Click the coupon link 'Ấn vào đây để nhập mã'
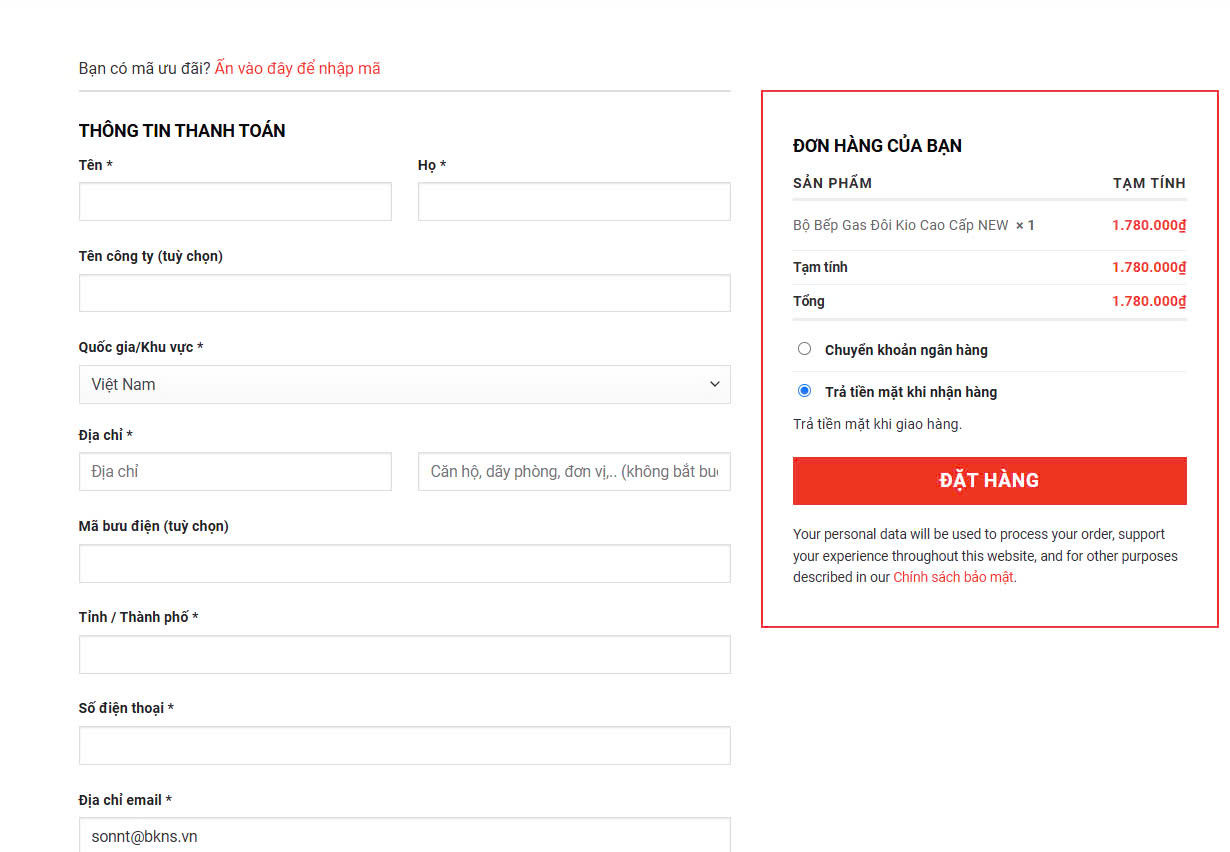The height and width of the screenshot is (852, 1230). (297, 69)
